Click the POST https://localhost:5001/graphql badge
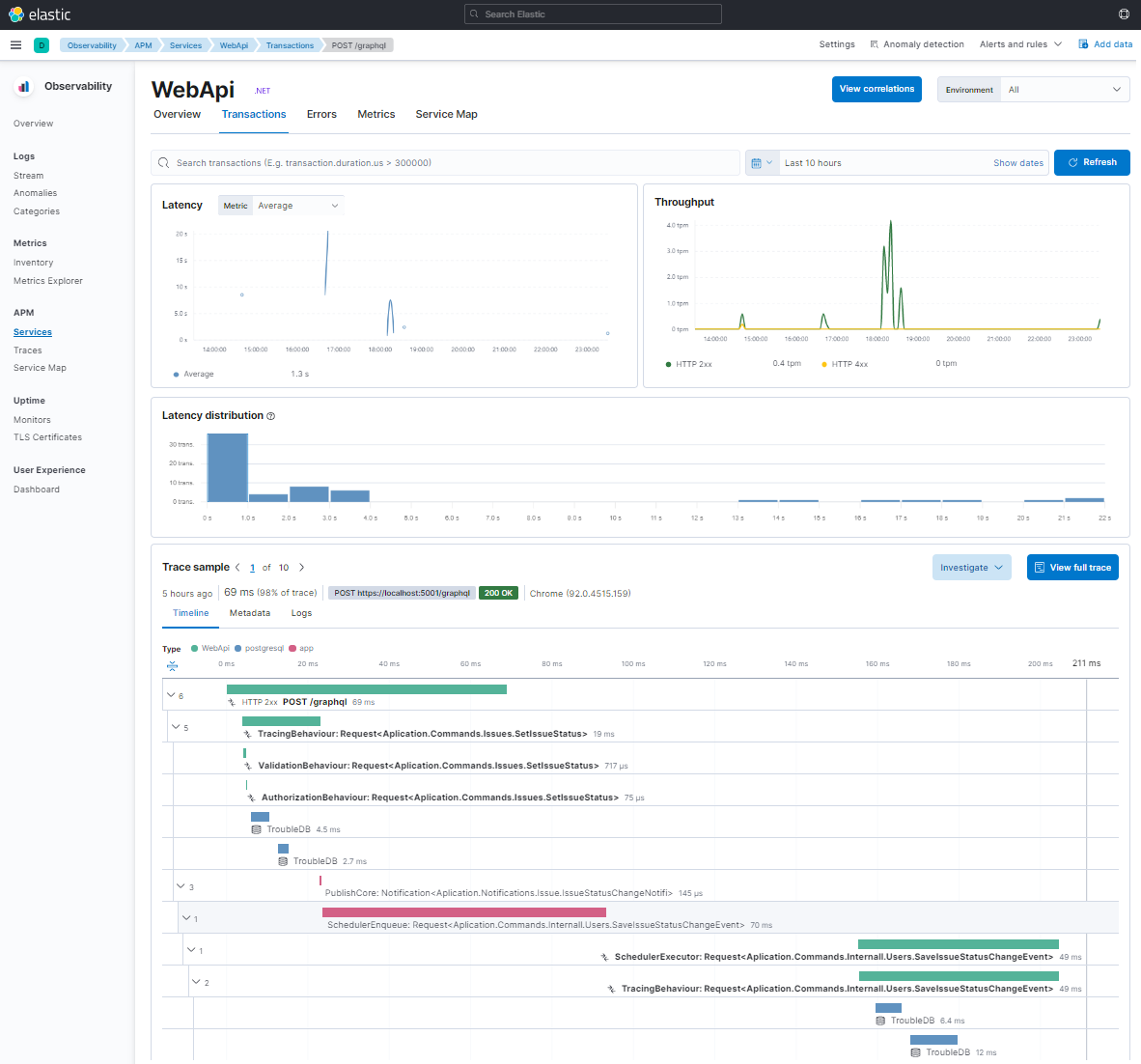Image resolution: width=1141 pixels, height=1064 pixels. coord(402,593)
